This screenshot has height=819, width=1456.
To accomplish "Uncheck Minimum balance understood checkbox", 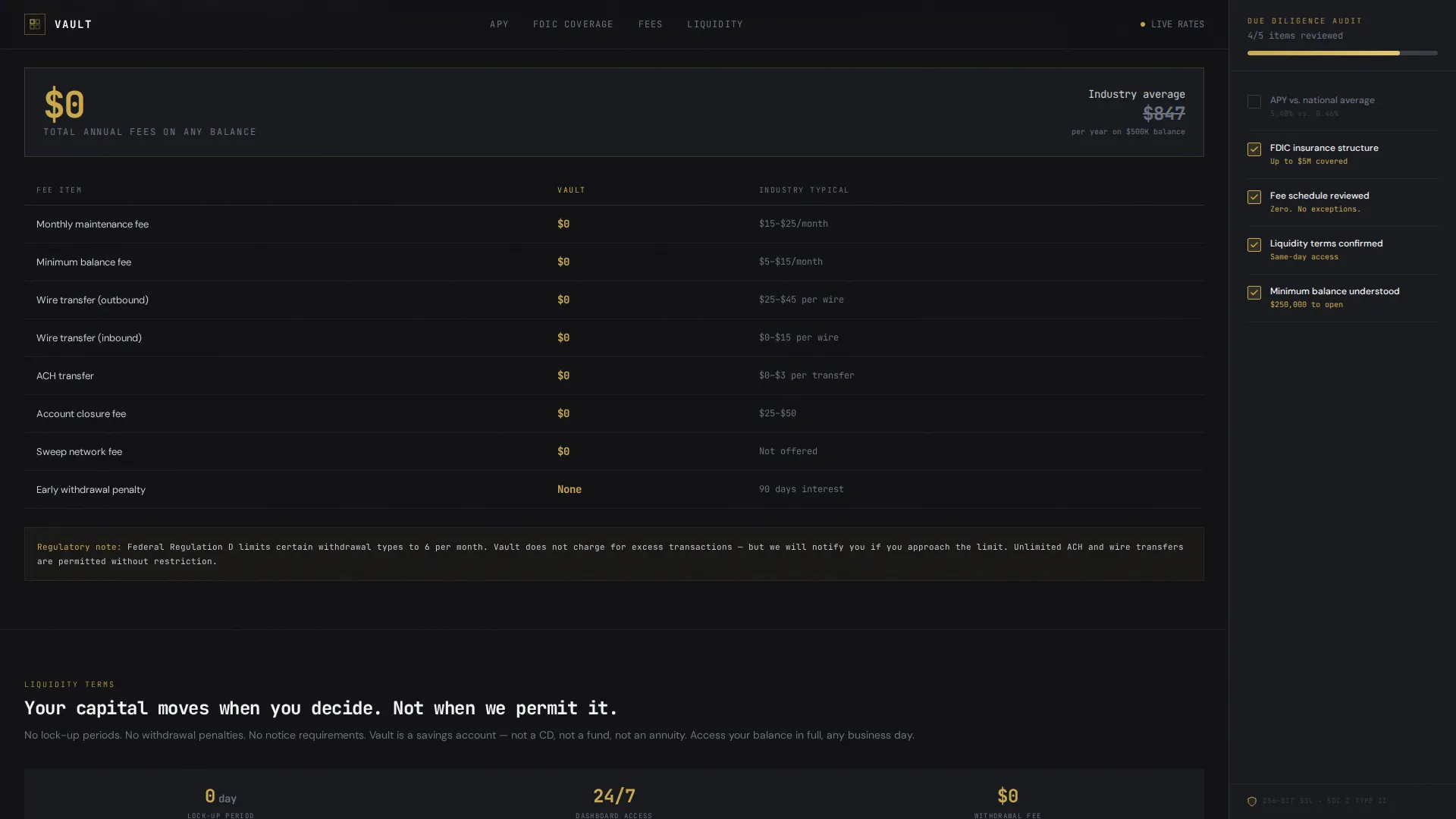I will coord(1254,293).
